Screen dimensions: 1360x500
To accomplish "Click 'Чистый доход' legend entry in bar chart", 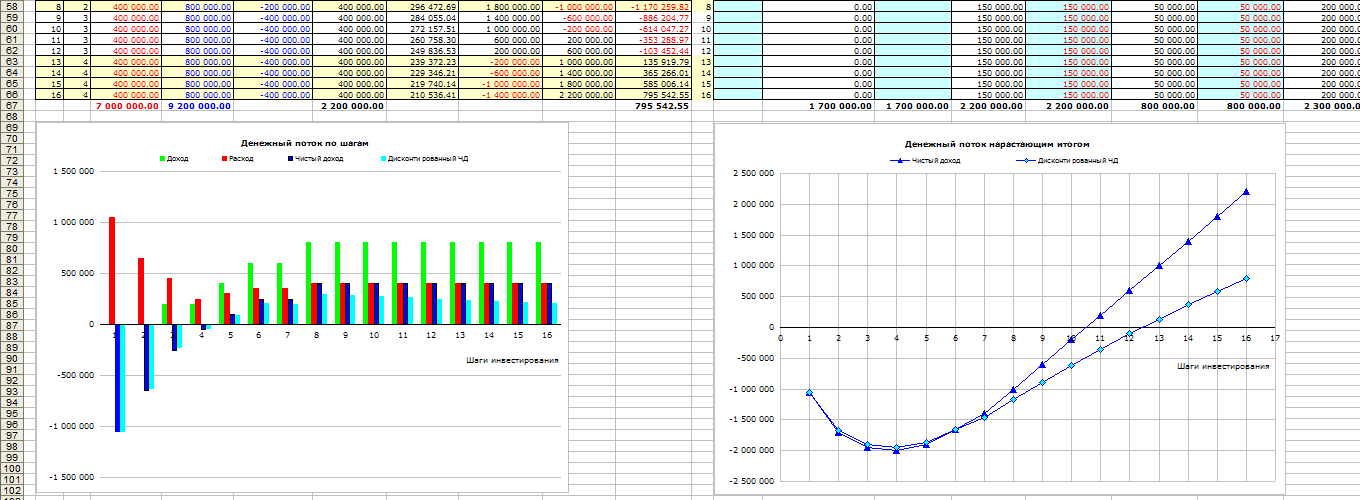I will pos(315,159).
